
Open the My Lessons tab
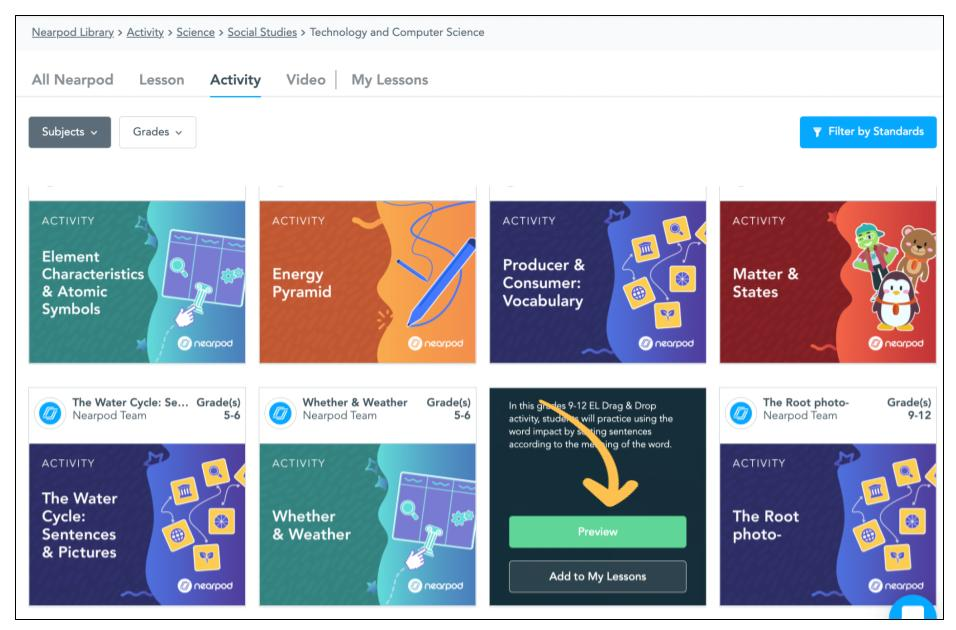tap(390, 80)
